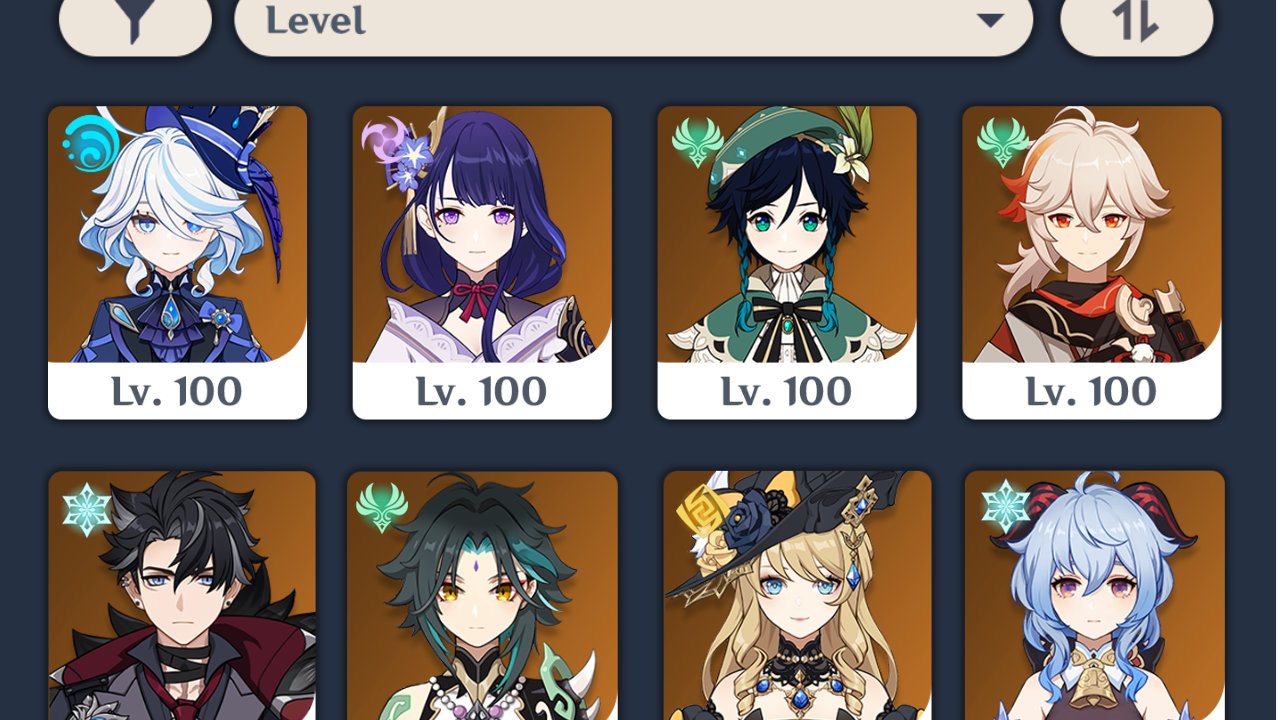Click the Anemo element icon on Kazuha
This screenshot has width=1280, height=720.
point(1003,142)
